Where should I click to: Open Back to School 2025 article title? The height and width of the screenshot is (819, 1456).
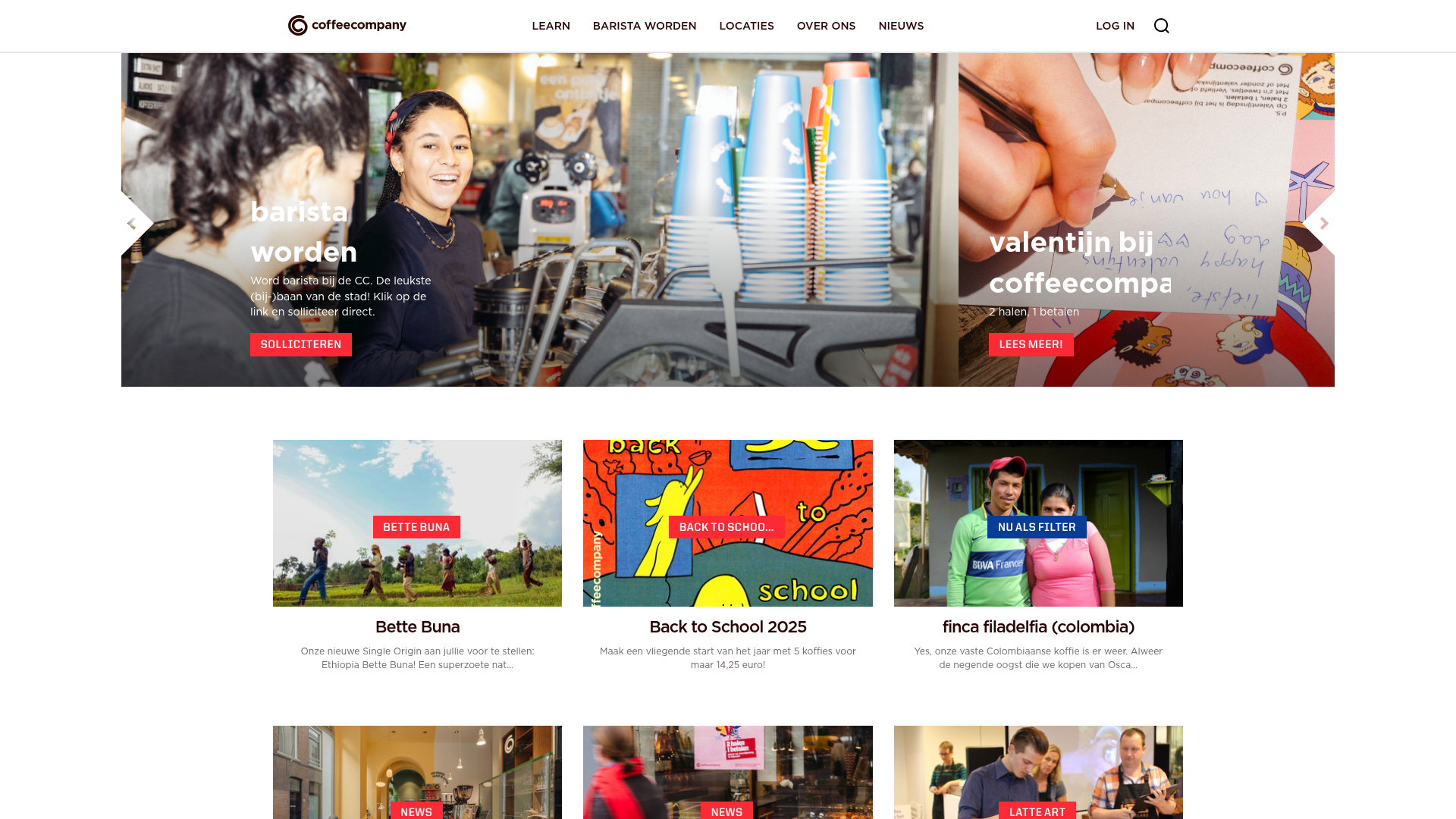coord(728,627)
